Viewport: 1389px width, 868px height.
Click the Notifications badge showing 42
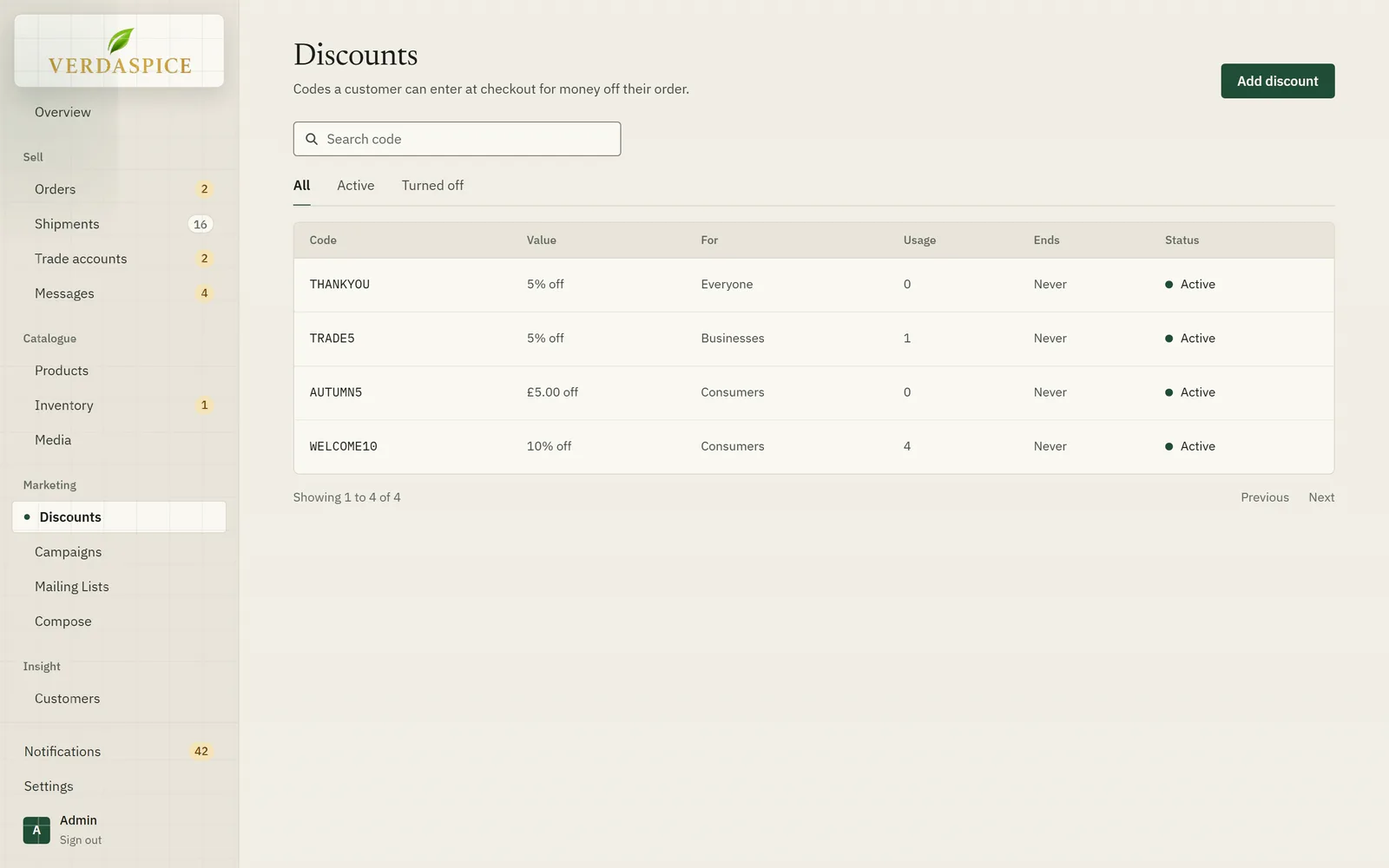[x=201, y=752]
